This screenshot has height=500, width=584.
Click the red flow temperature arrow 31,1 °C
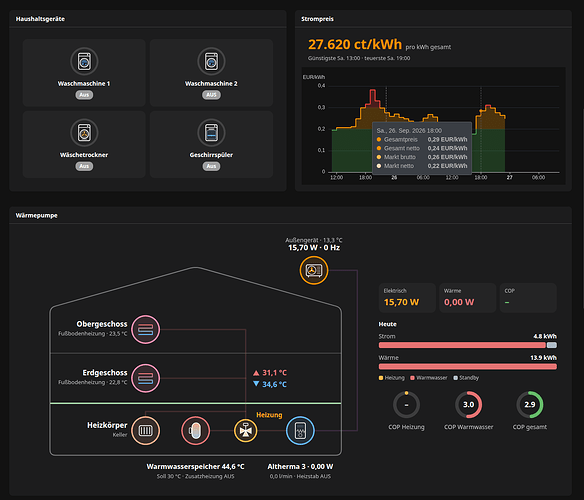[x=256, y=373]
